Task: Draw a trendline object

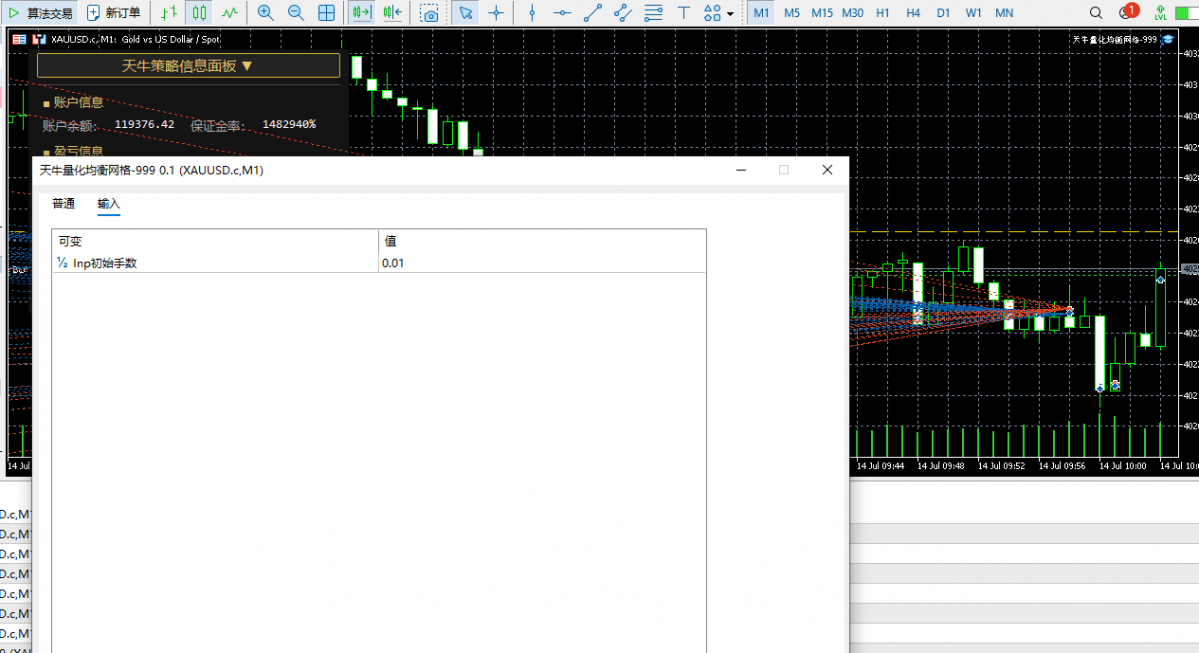Action: (593, 13)
